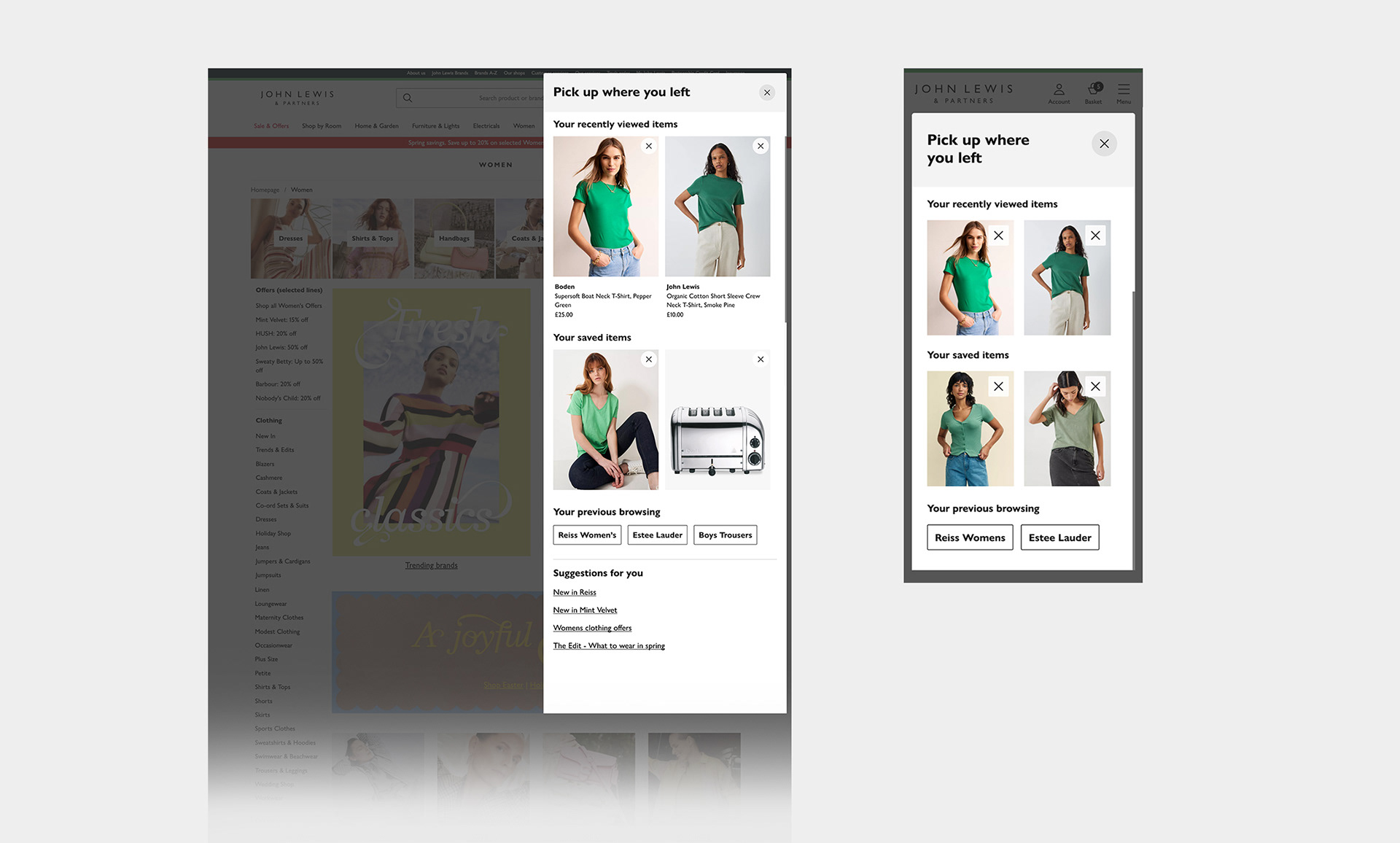Select the Boys Trousers browsing chip
Image resolution: width=1400 pixels, height=843 pixels.
725,535
